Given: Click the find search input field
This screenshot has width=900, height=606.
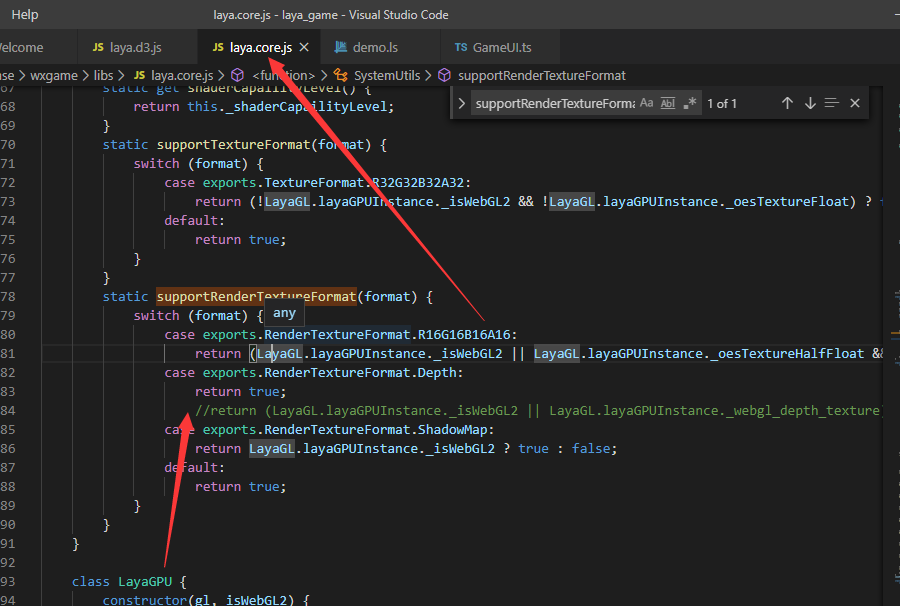Looking at the screenshot, I should (554, 103).
